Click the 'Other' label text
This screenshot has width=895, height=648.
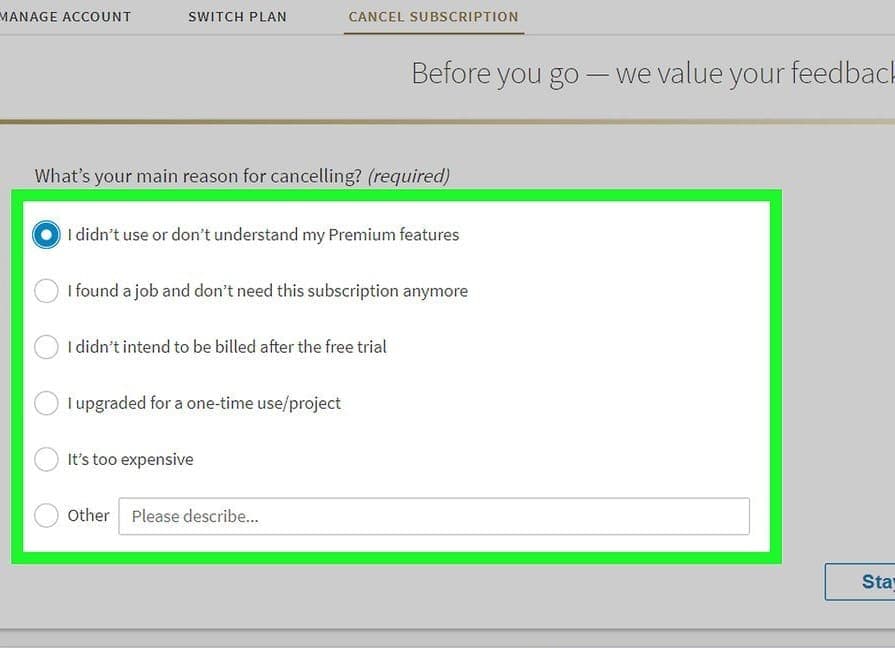88,515
